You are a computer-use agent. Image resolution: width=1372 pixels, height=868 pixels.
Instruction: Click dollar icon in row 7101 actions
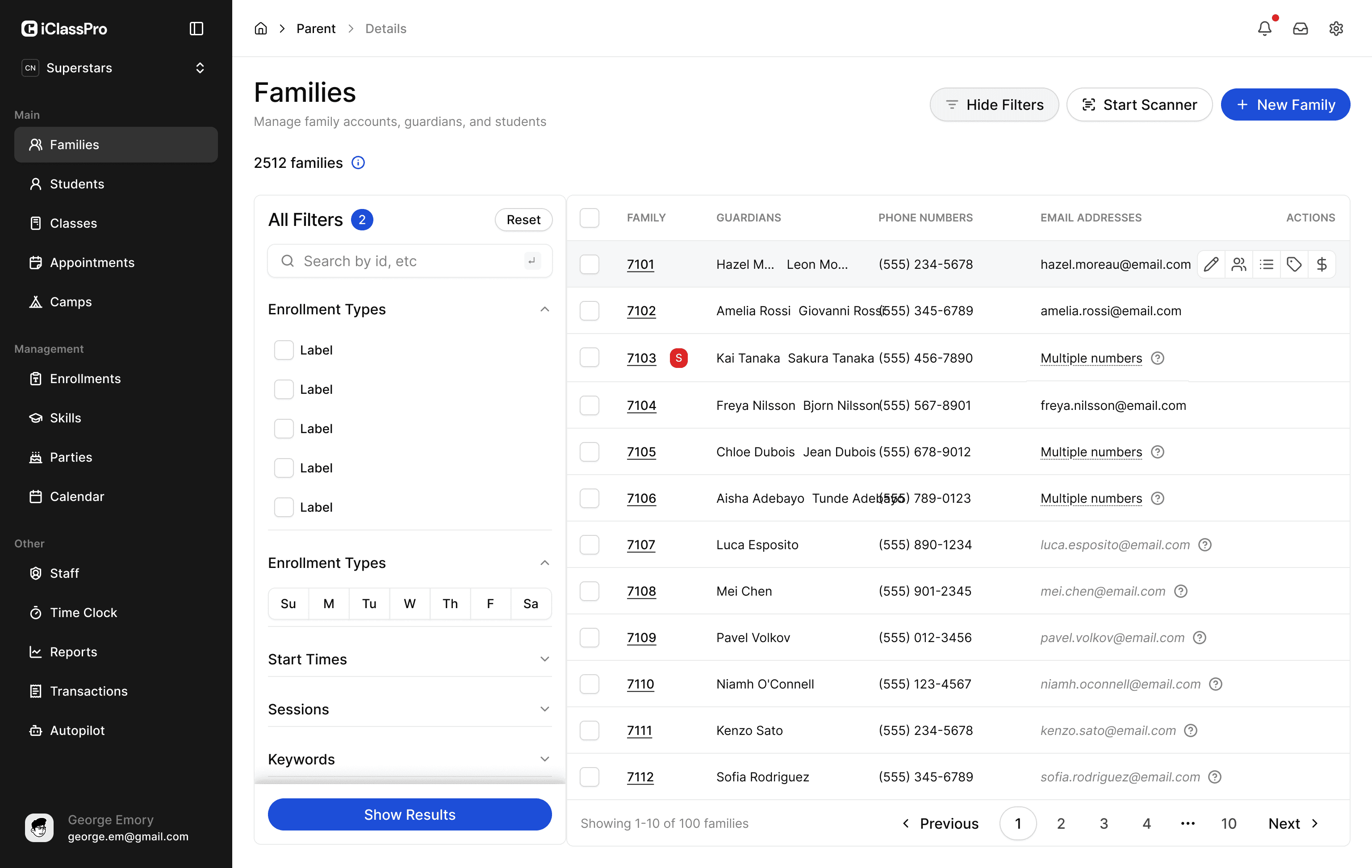tap(1321, 264)
